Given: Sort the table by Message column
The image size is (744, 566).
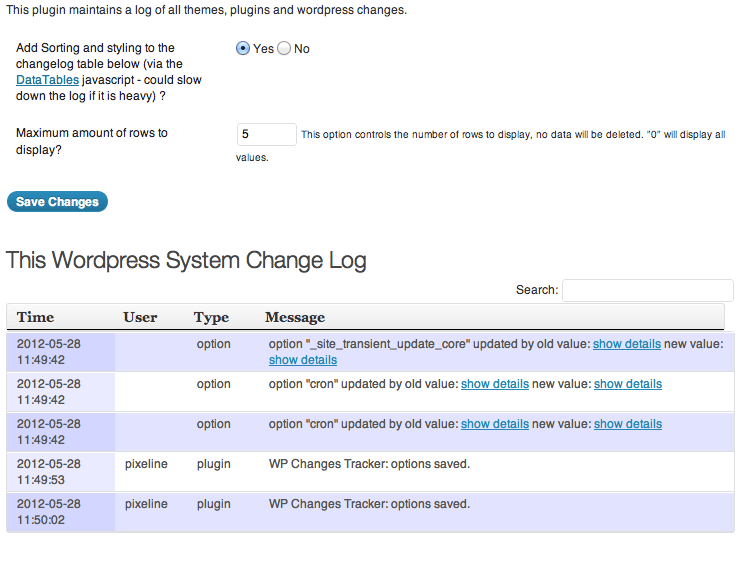Looking at the screenshot, I should click(x=295, y=317).
